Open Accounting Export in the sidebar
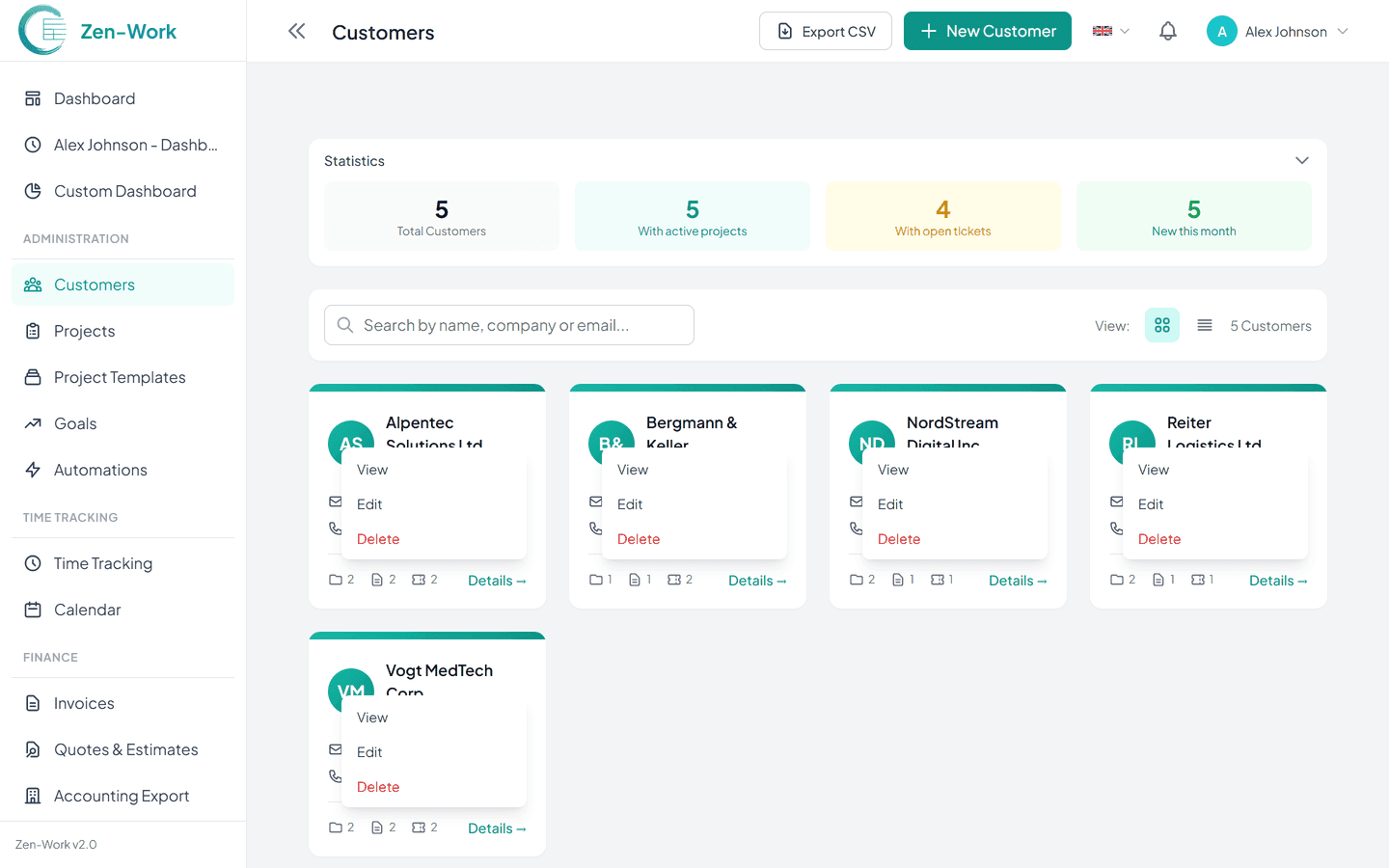 121,796
